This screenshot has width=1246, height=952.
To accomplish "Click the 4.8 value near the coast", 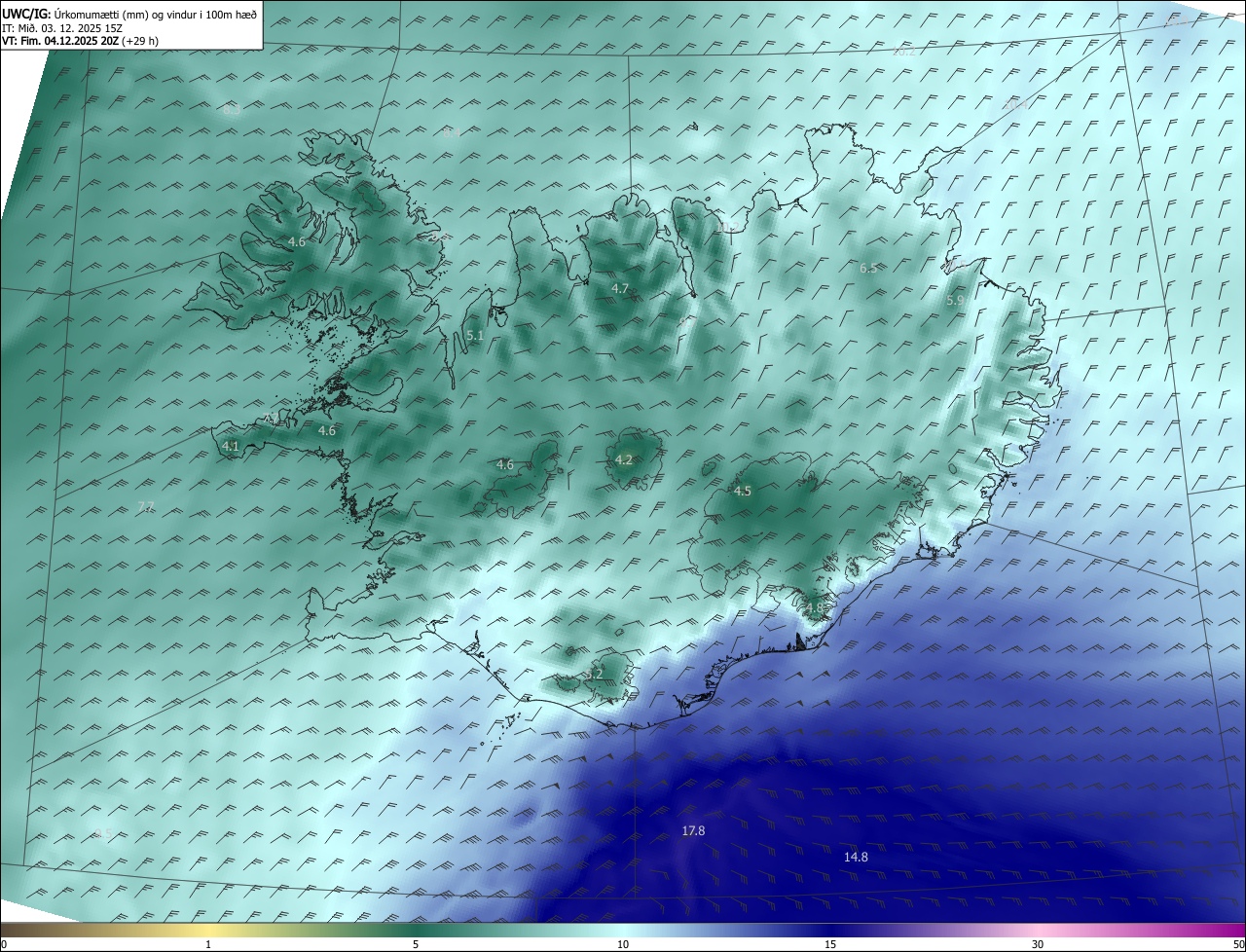I will (x=814, y=608).
